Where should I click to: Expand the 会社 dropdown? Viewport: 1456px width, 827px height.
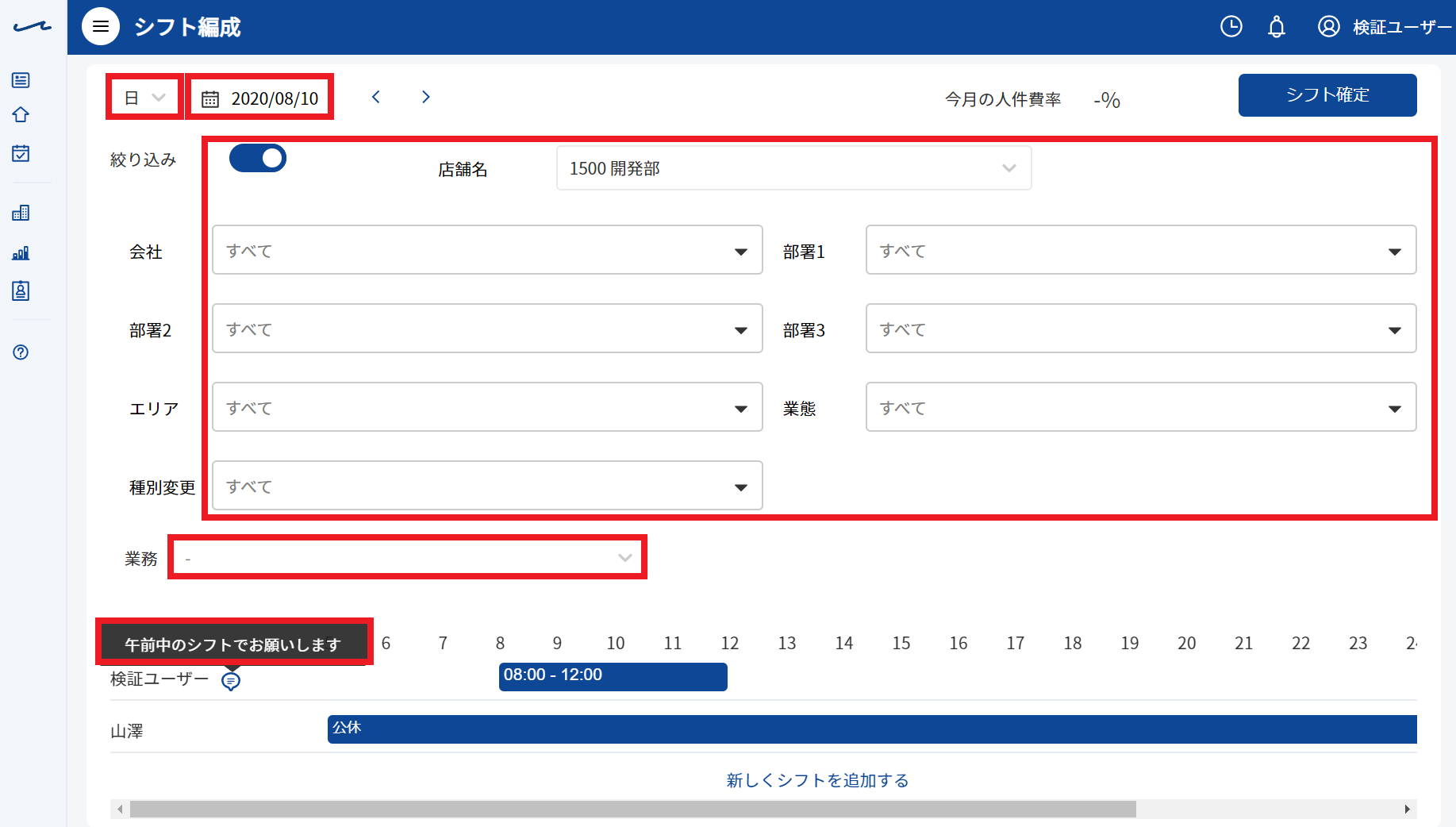point(487,251)
